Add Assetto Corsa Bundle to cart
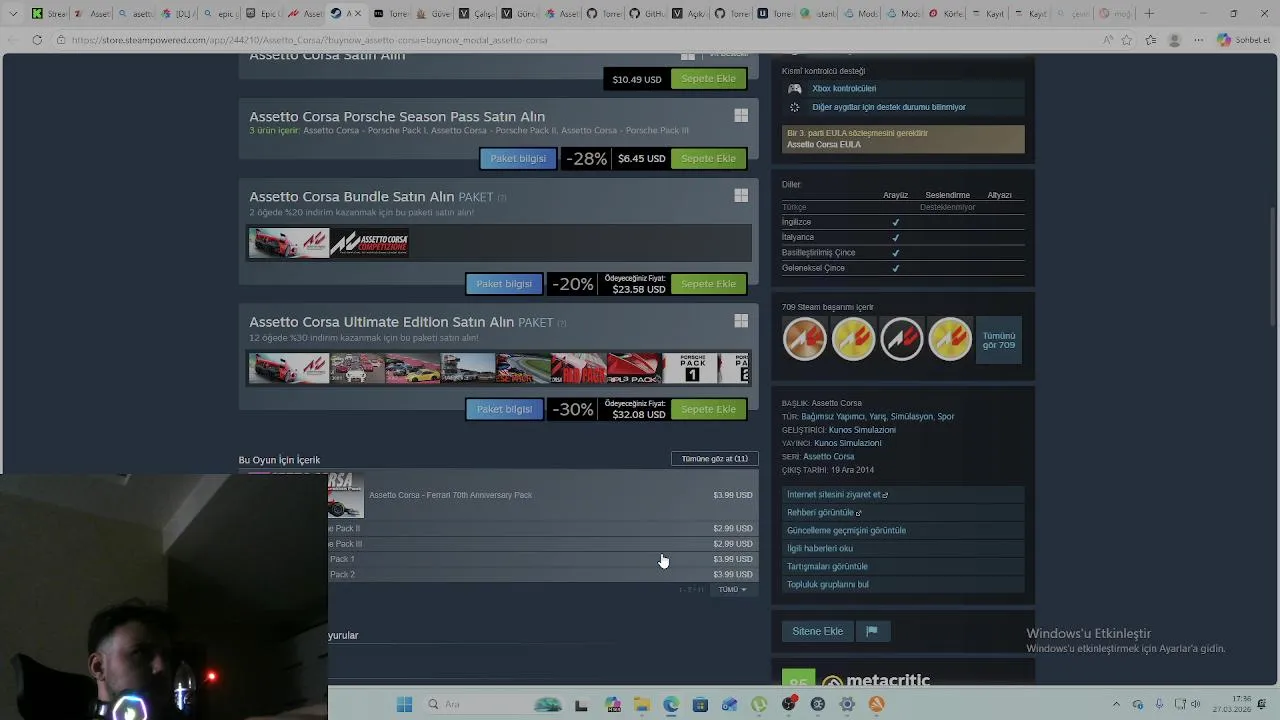 click(708, 284)
